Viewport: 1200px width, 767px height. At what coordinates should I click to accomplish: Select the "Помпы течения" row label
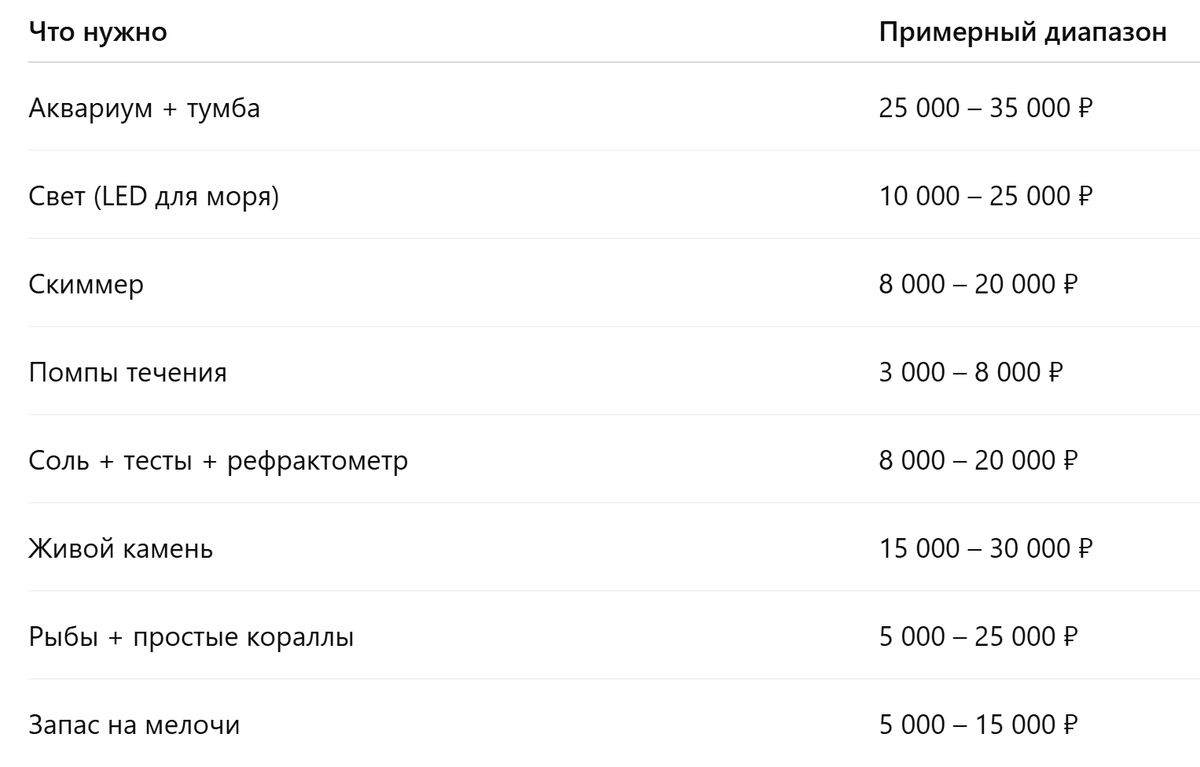[x=128, y=372]
